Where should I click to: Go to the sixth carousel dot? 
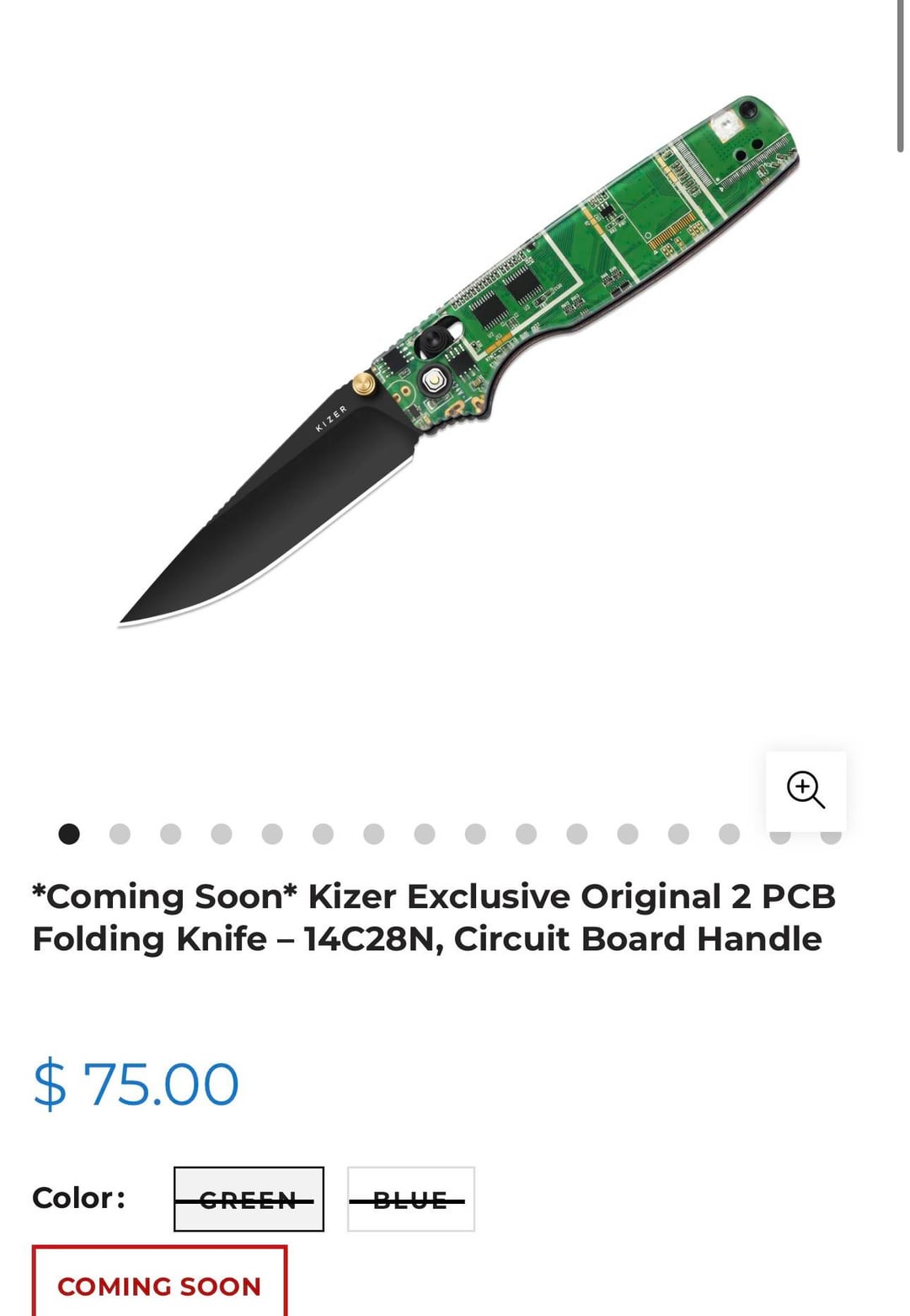tap(323, 834)
